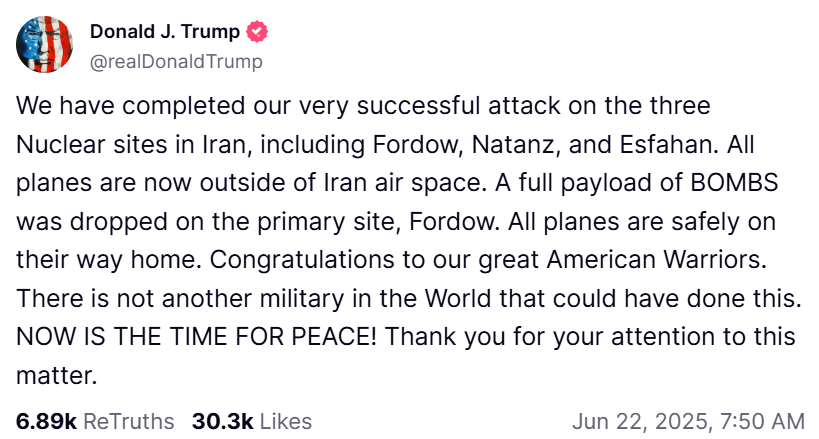The image size is (819, 439).
Task: Click the 7:50 AM time text
Action: (x=762, y=422)
